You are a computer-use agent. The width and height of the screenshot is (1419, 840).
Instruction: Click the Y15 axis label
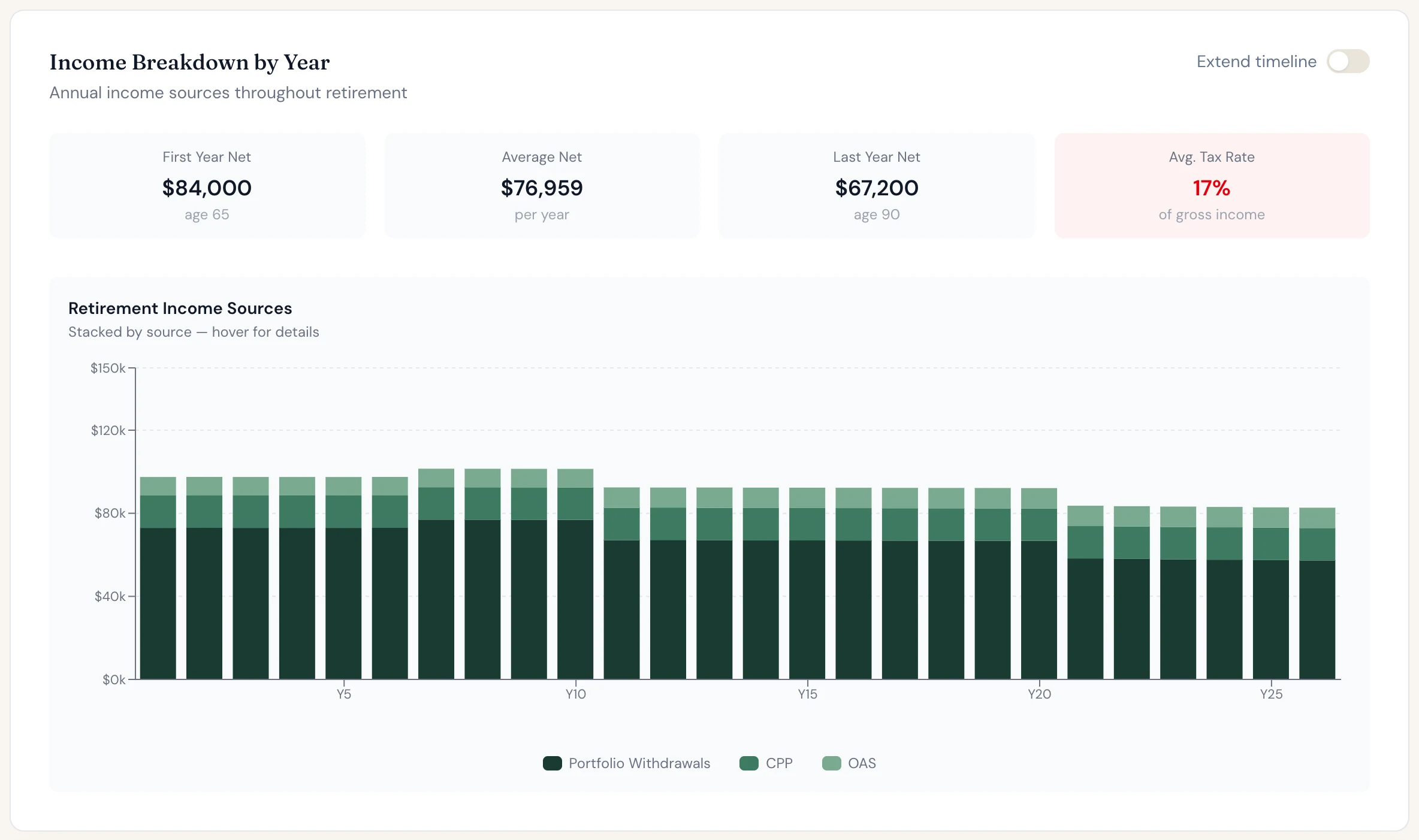(807, 694)
